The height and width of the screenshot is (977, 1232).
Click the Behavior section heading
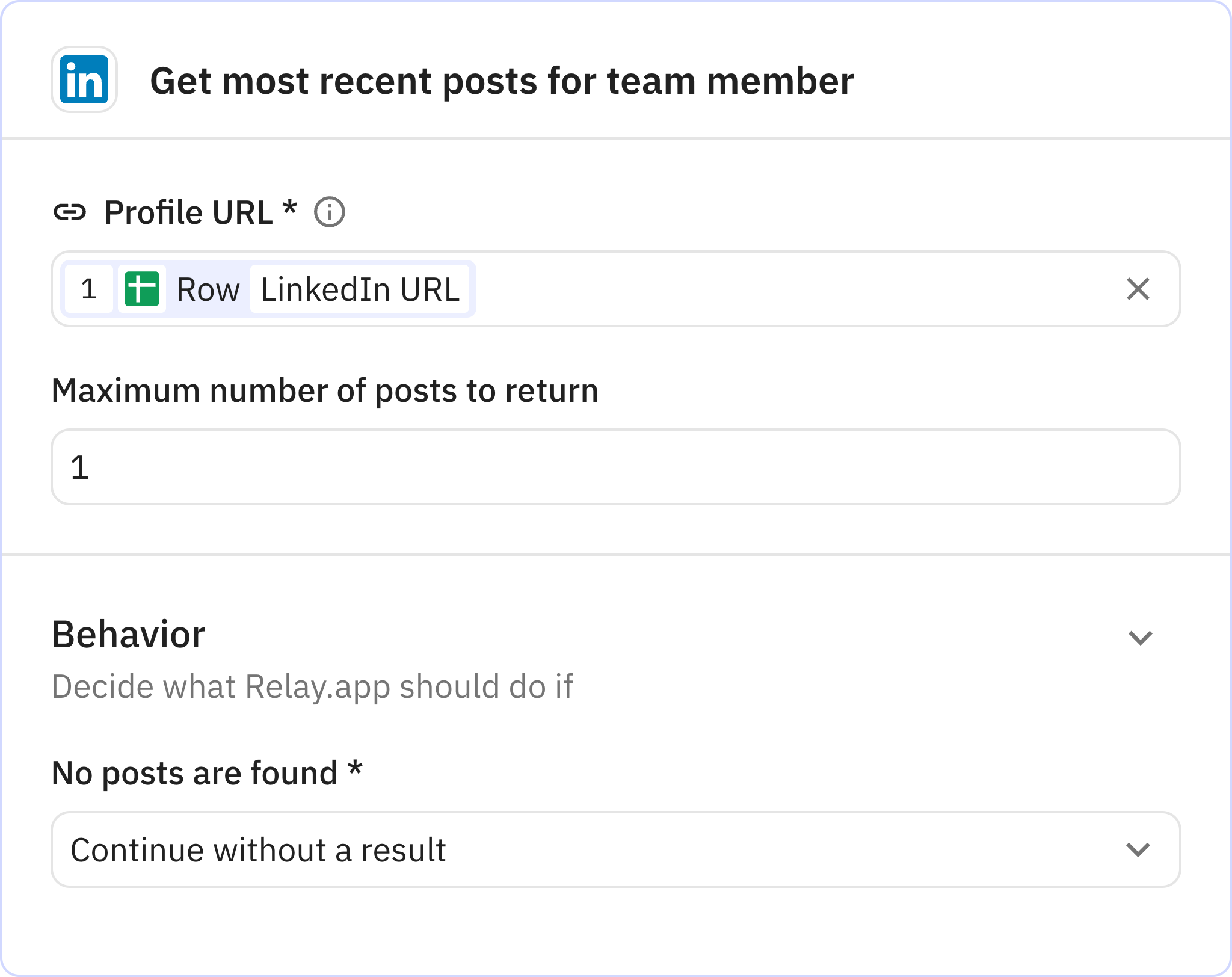[128, 635]
